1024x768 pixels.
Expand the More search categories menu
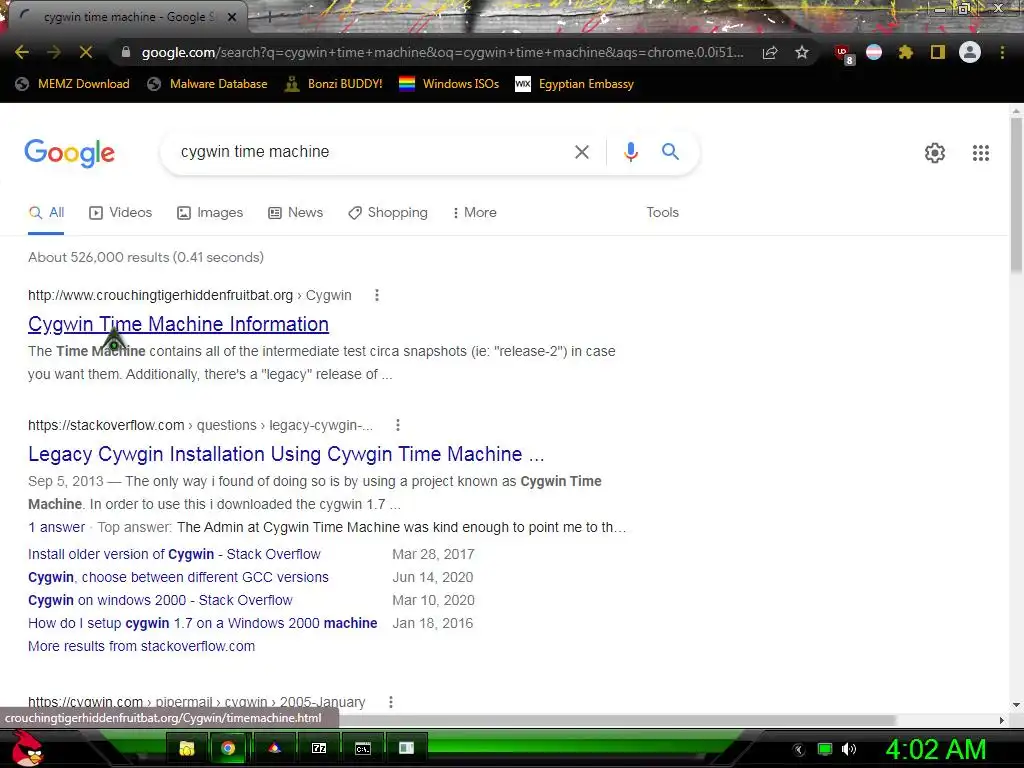click(475, 213)
